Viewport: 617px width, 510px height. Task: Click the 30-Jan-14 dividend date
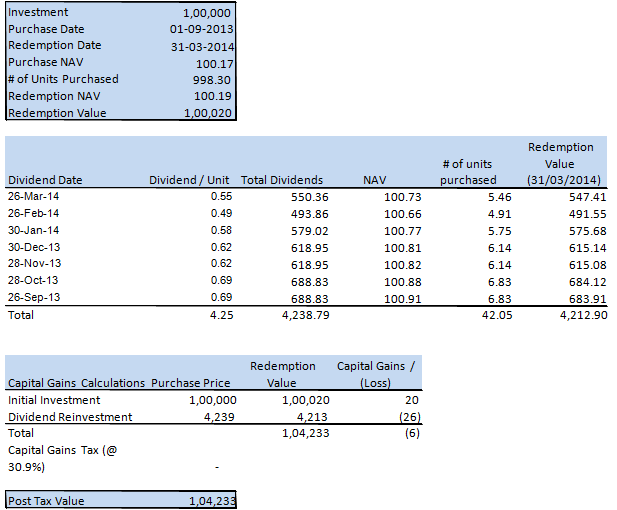(33, 230)
